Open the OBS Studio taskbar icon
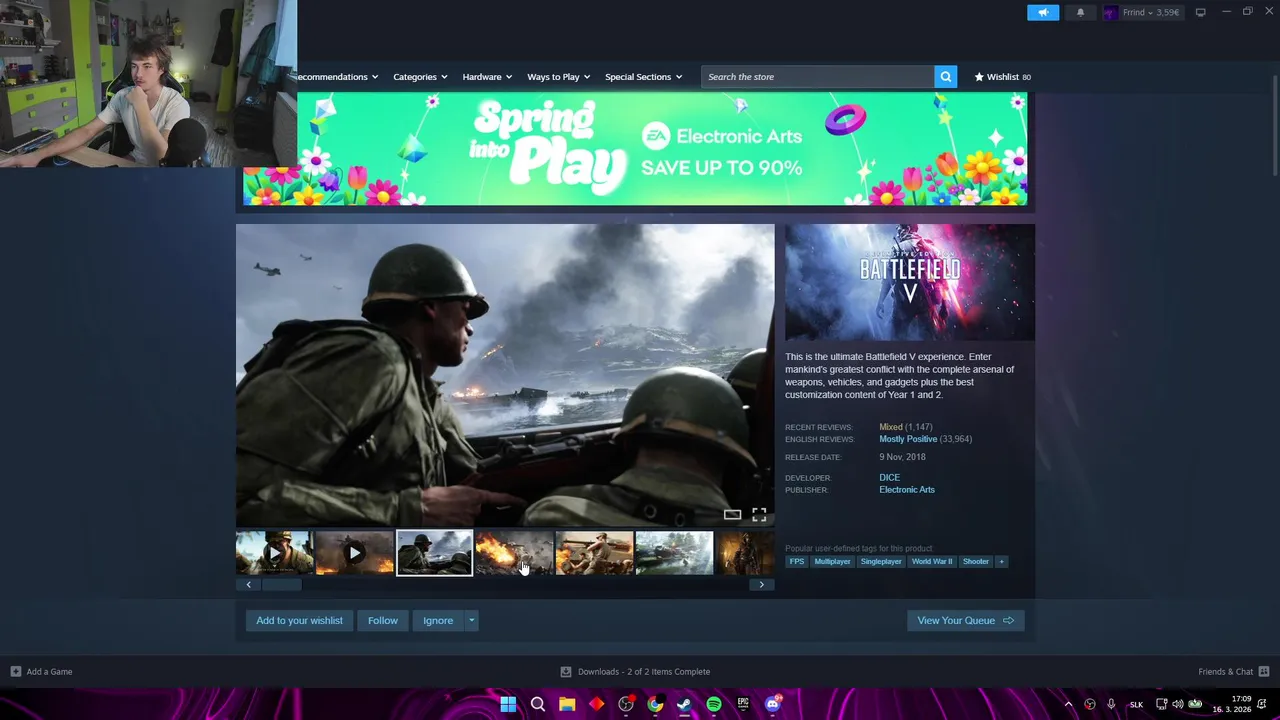The width and height of the screenshot is (1280, 720). [x=626, y=704]
